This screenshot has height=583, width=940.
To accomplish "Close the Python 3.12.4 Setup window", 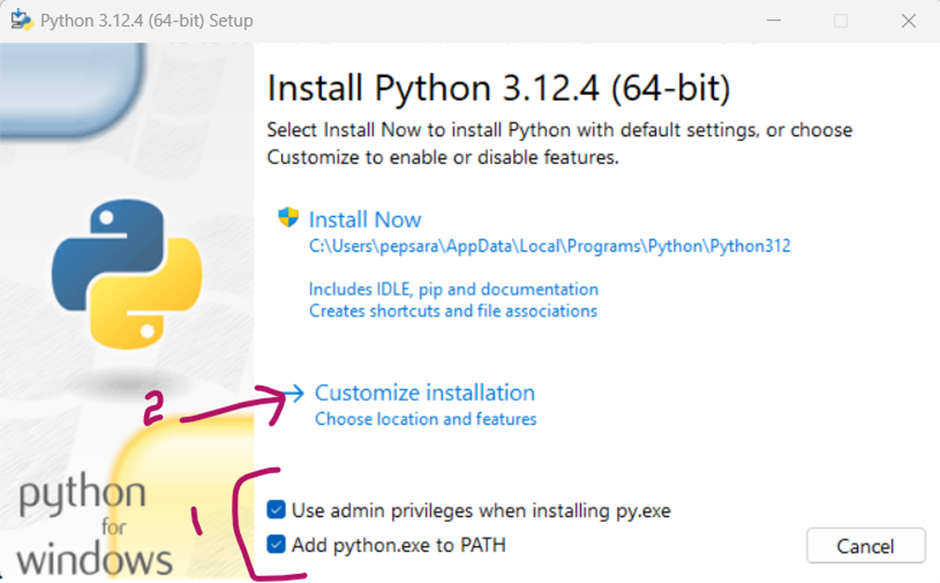I will (x=907, y=20).
